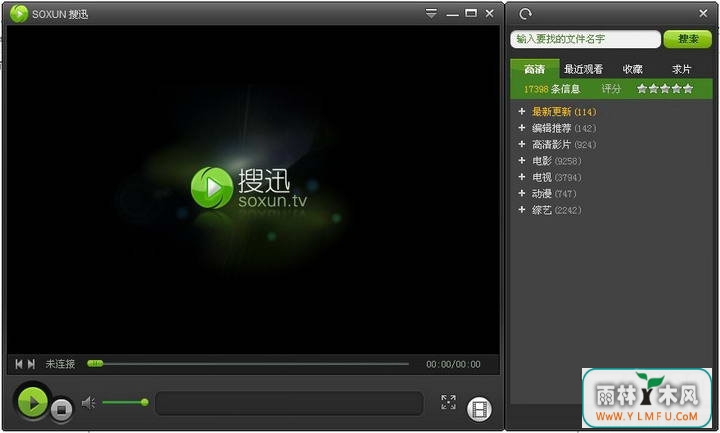Click the 17398 条信息 count text
This screenshot has width=720, height=433.
(552, 89)
